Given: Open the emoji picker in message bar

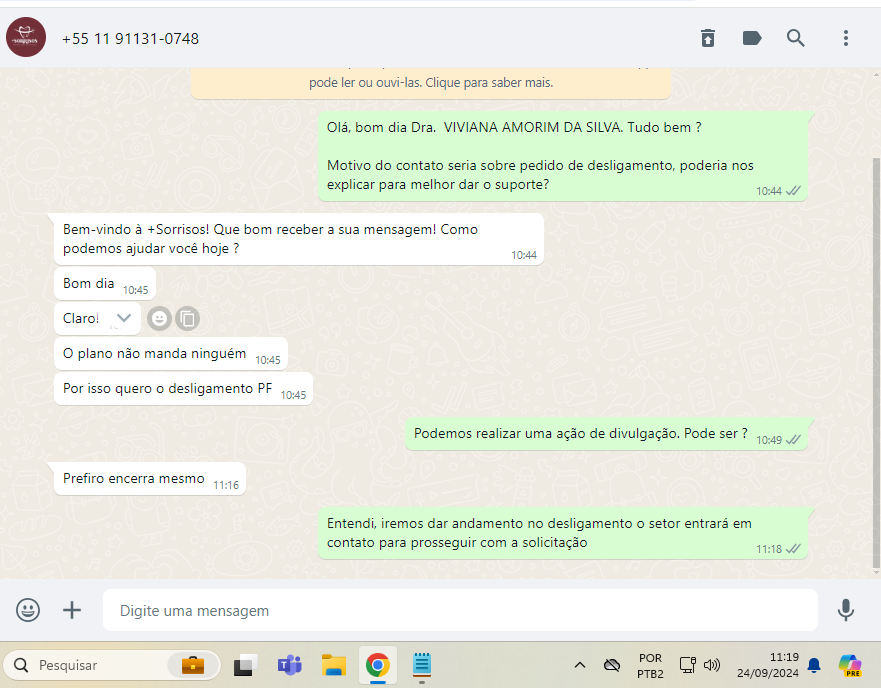Looking at the screenshot, I should coord(28,610).
